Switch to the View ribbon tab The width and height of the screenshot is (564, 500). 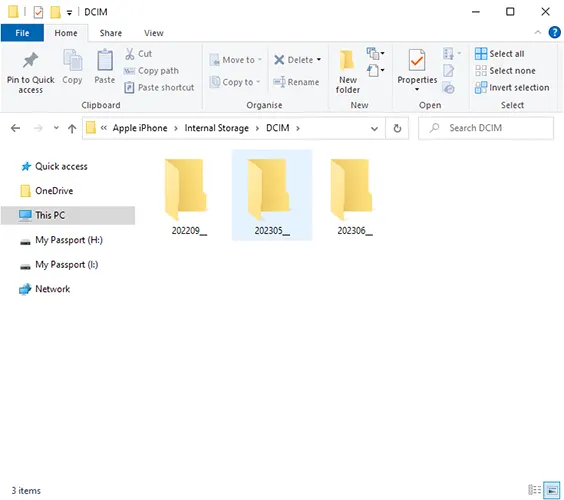pos(154,33)
